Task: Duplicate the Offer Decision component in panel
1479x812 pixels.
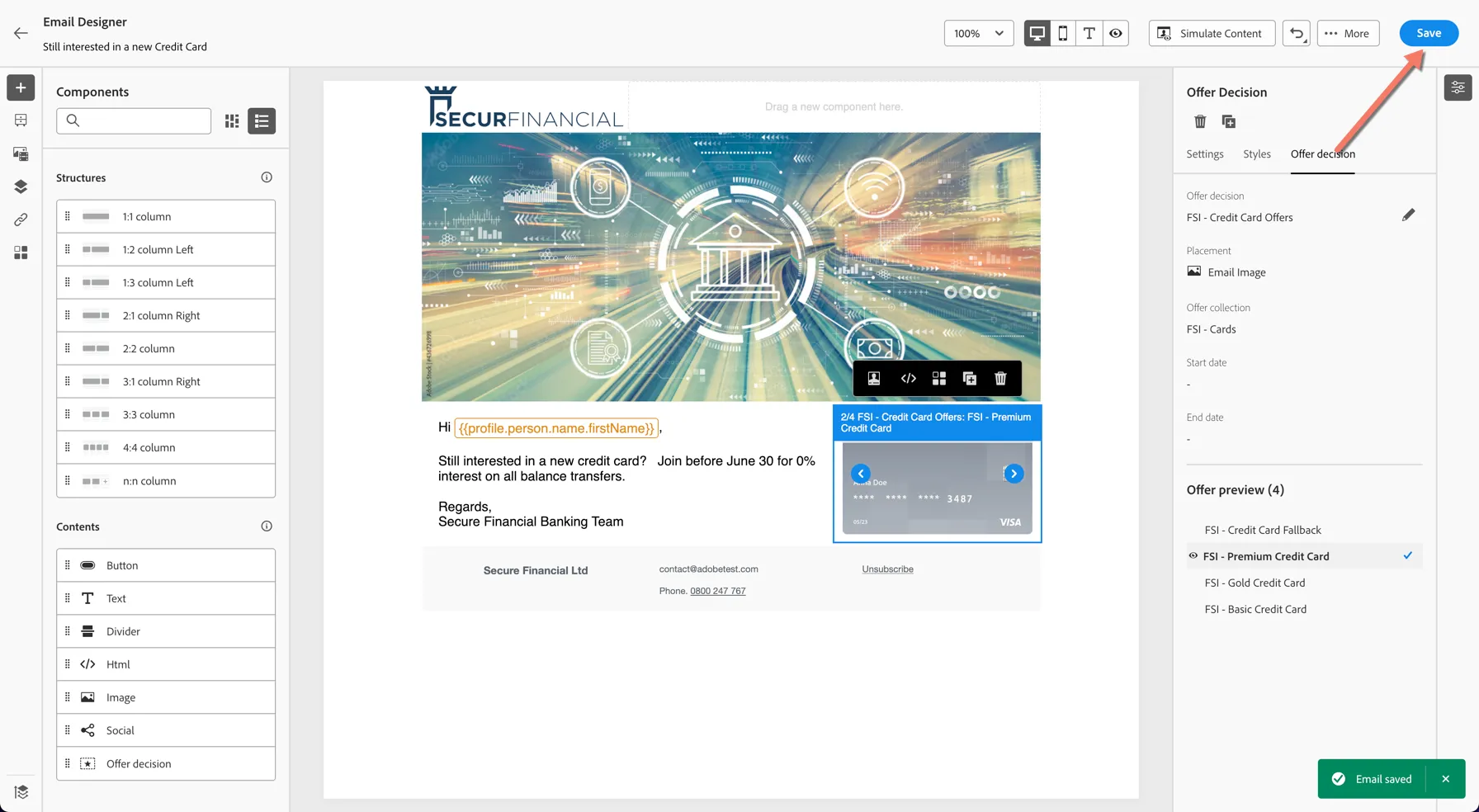Action: pos(1229,122)
